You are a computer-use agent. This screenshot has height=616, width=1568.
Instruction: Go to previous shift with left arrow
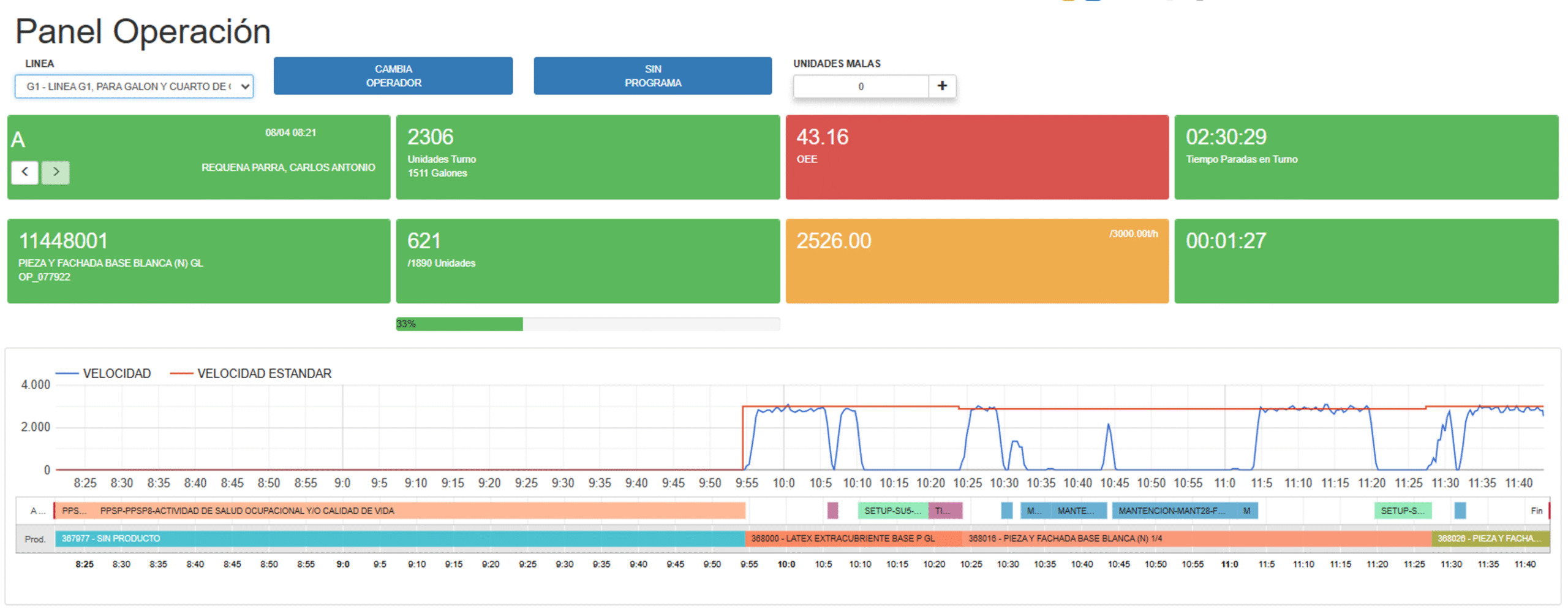24,172
